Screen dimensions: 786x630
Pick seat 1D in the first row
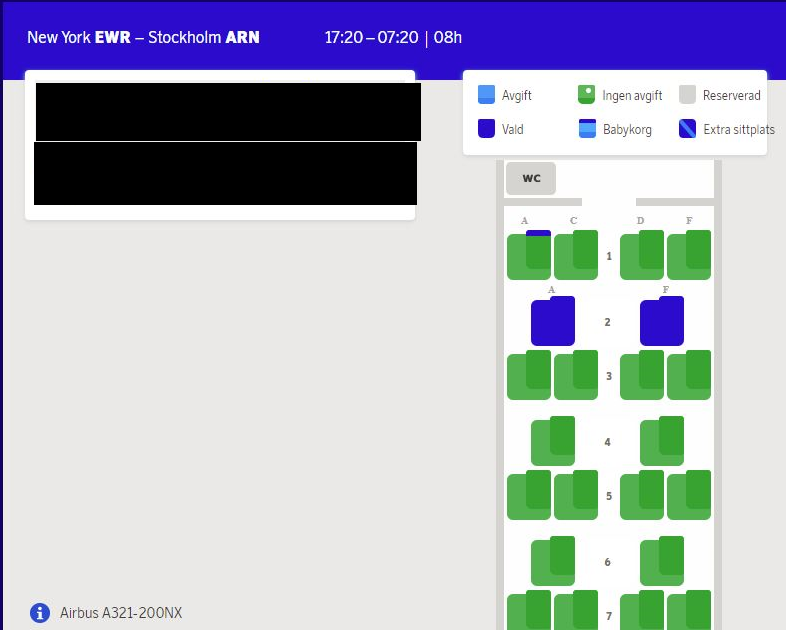point(642,256)
